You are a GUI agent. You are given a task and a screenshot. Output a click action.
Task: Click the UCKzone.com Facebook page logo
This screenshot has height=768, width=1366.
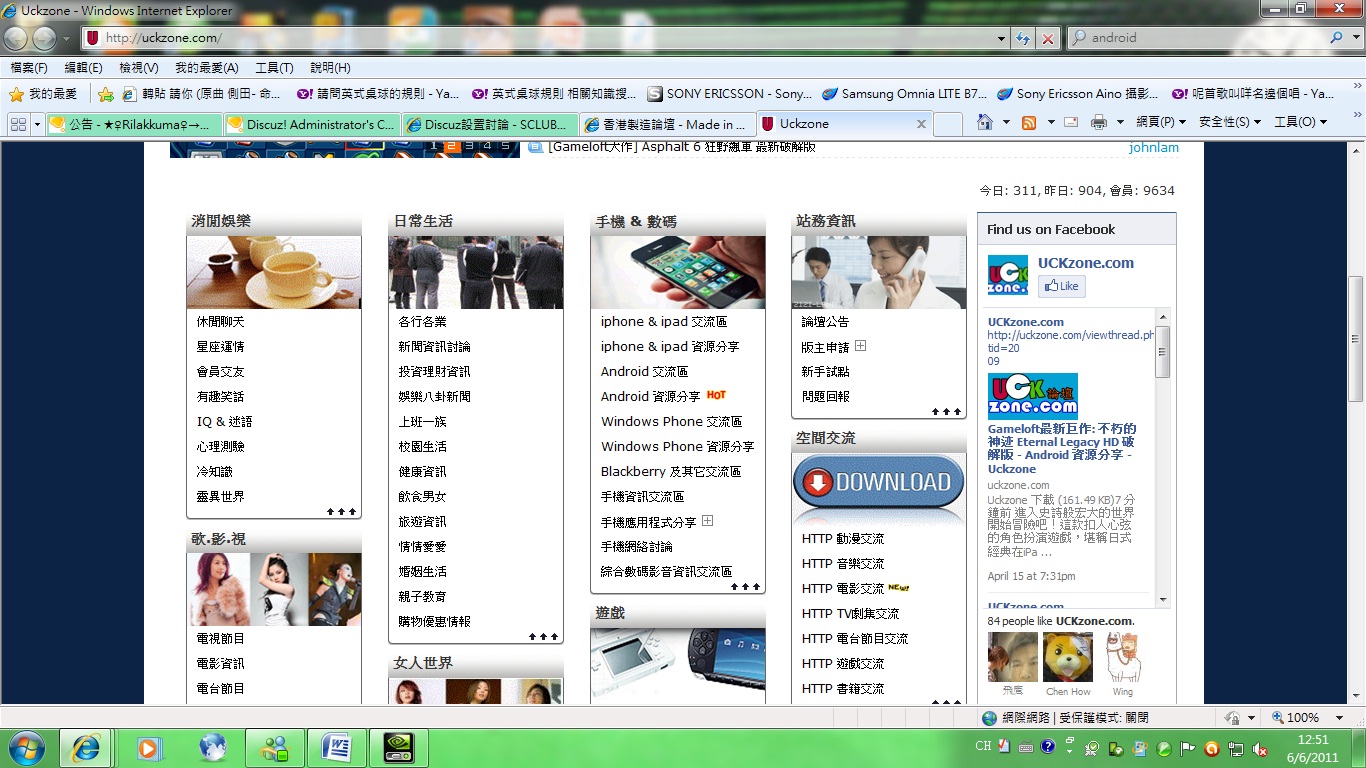click(x=1008, y=275)
